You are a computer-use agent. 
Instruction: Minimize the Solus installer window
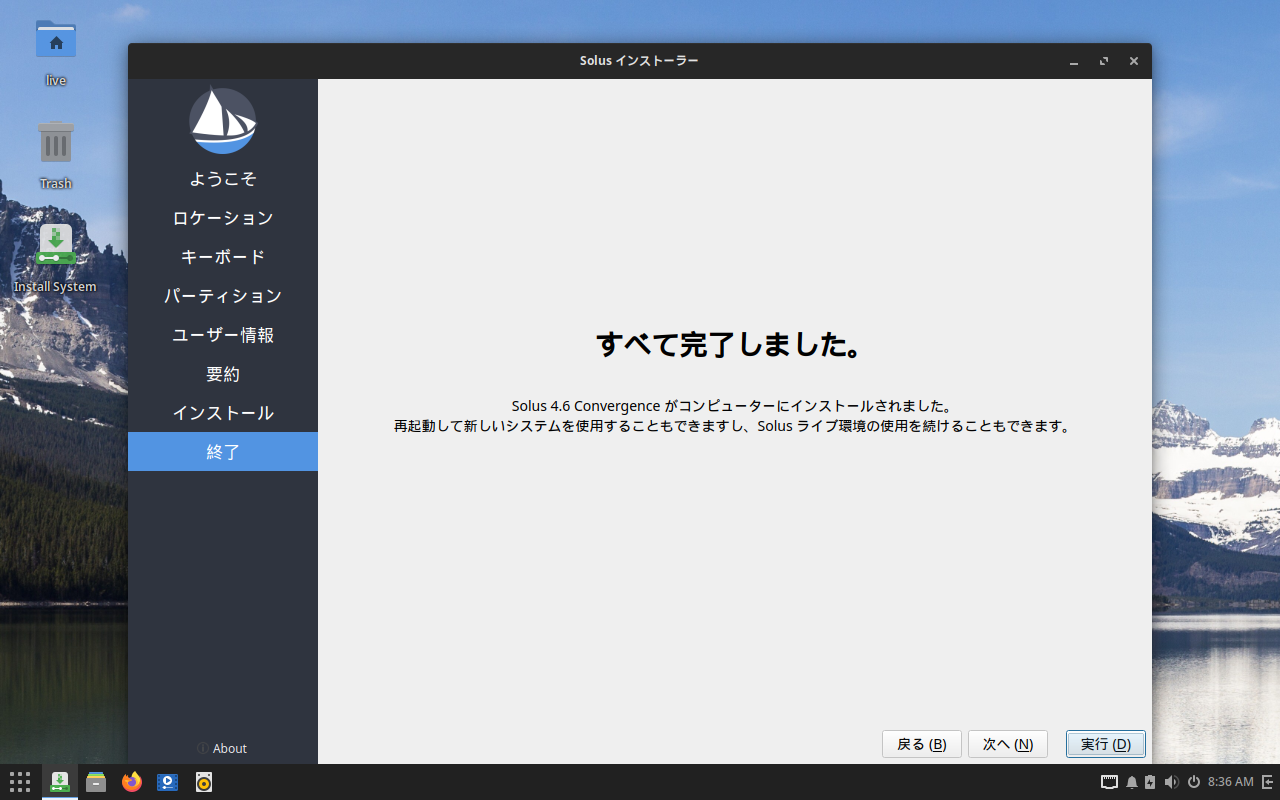1074,61
